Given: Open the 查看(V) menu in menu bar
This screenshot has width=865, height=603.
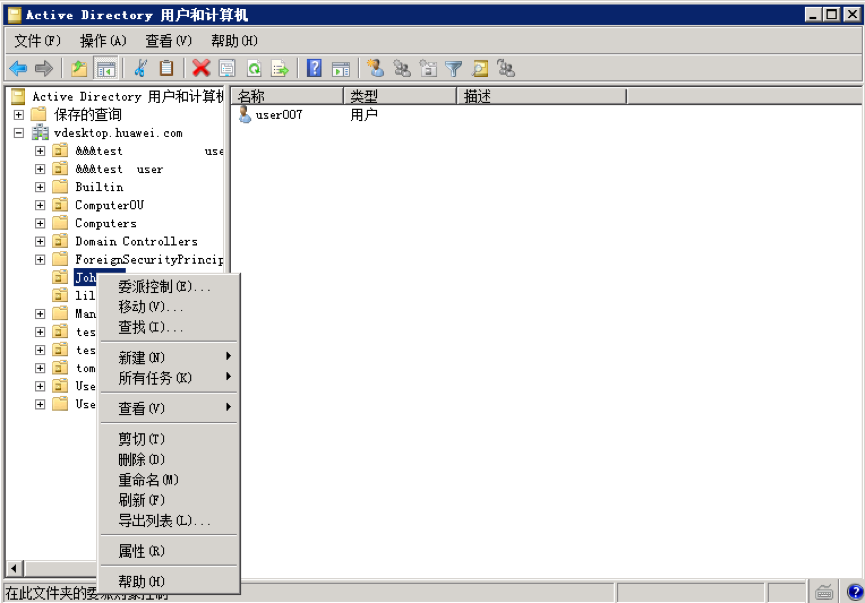Looking at the screenshot, I should (x=168, y=41).
